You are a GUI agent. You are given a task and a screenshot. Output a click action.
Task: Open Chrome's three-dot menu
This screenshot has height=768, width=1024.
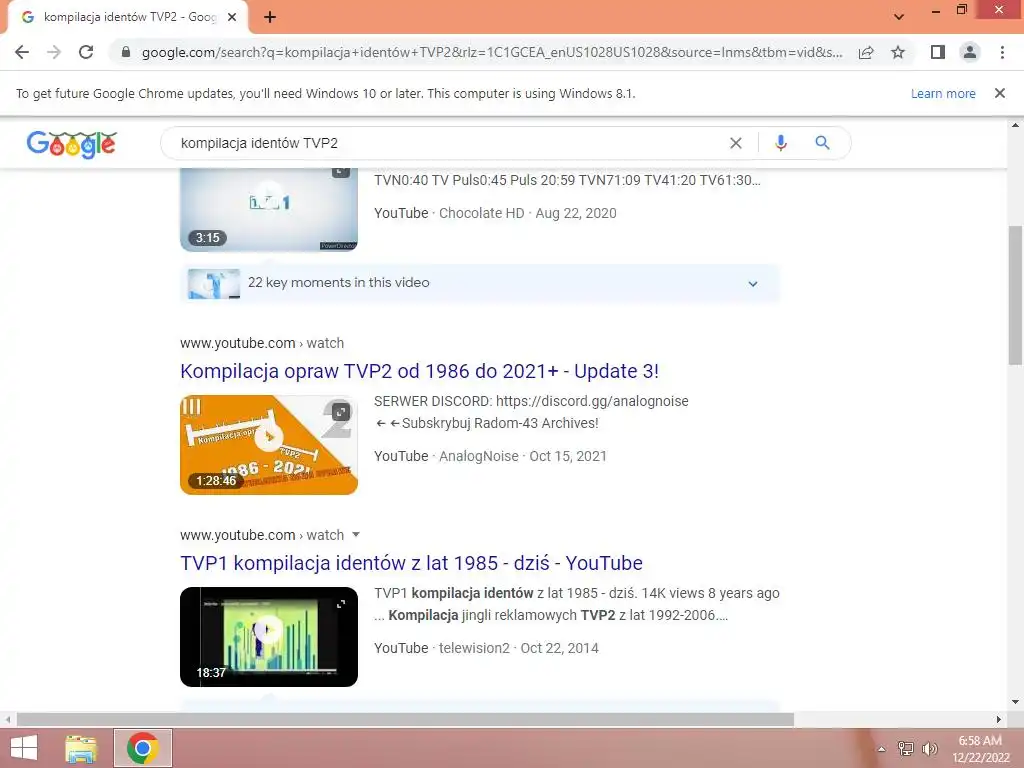1002,52
